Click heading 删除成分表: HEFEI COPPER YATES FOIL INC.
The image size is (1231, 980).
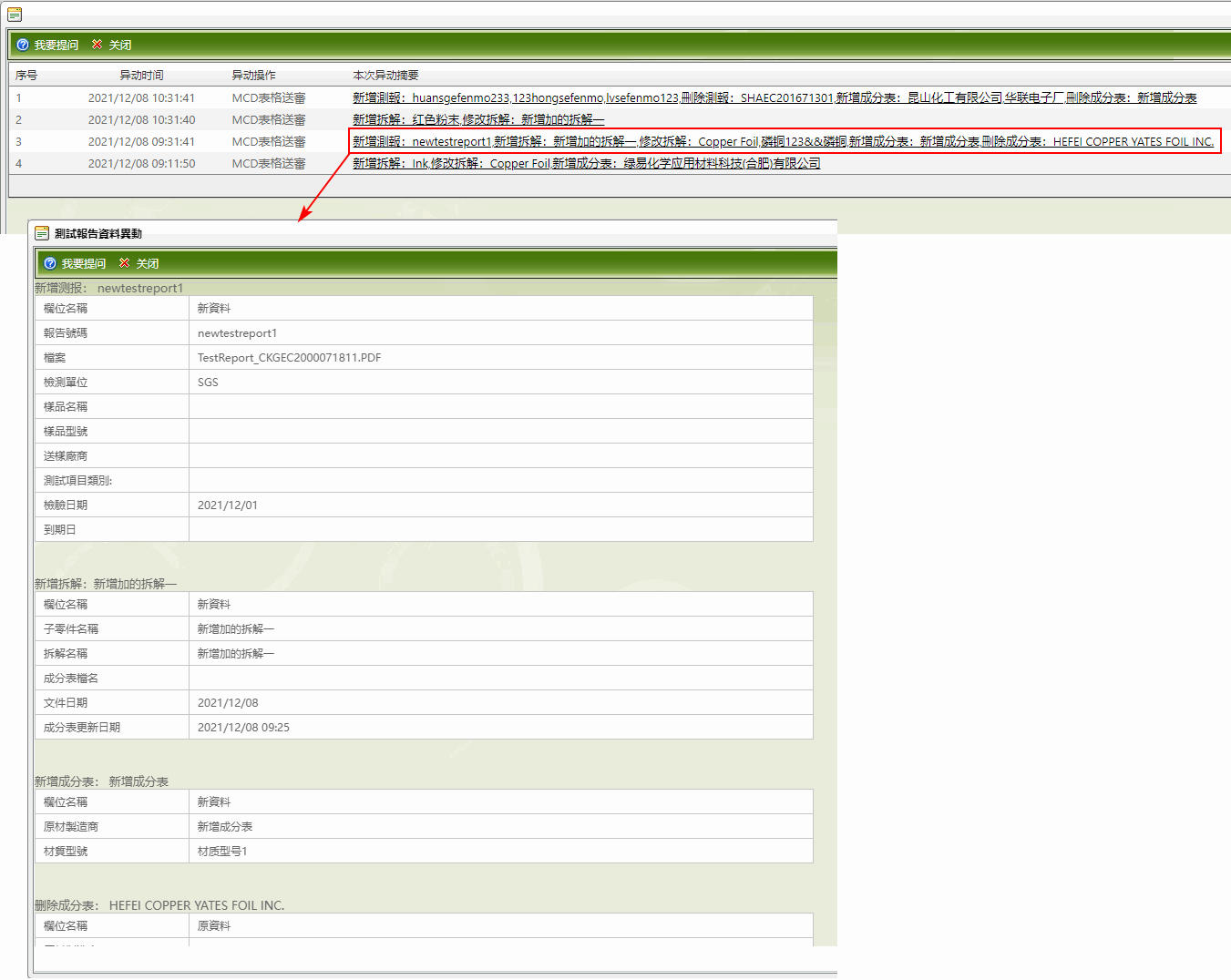(159, 905)
